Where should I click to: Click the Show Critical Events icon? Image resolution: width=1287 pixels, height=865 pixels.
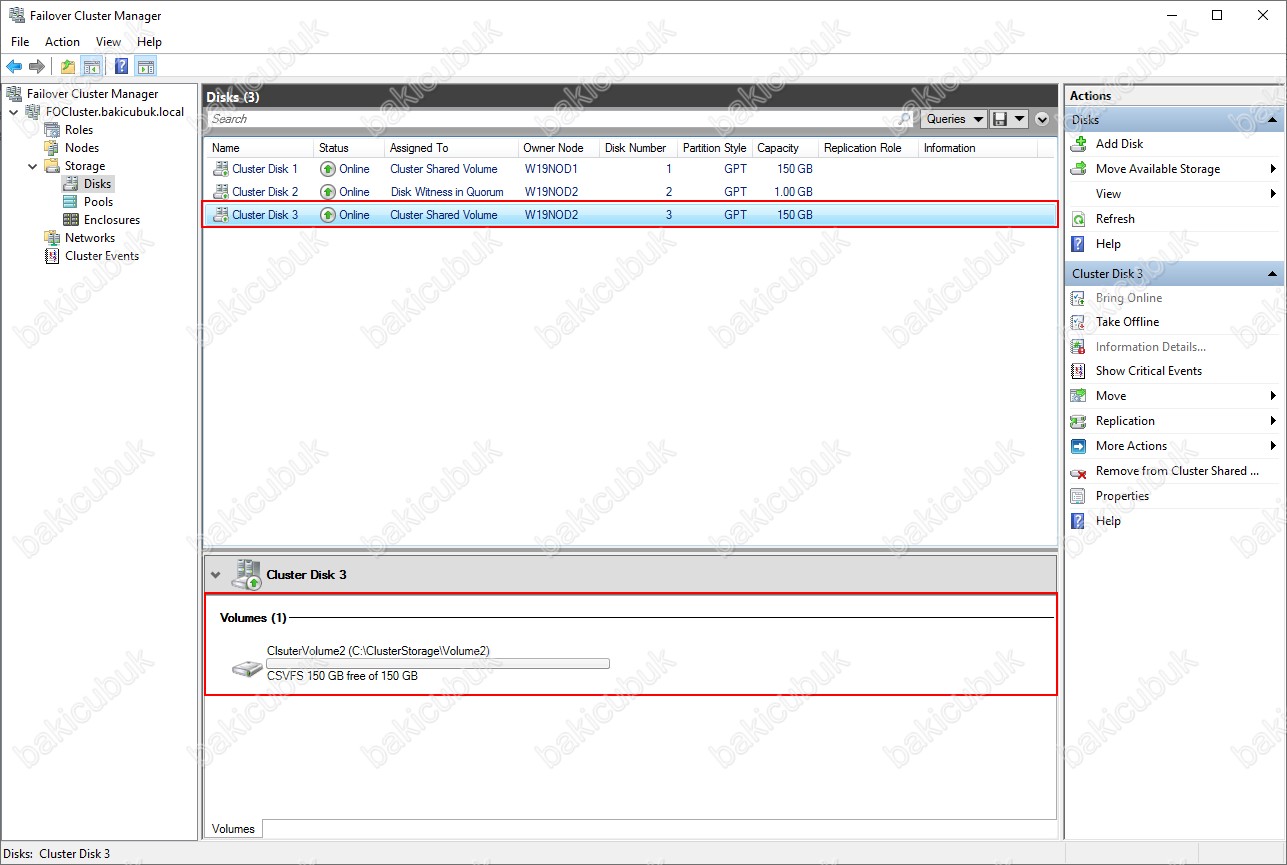click(x=1078, y=371)
